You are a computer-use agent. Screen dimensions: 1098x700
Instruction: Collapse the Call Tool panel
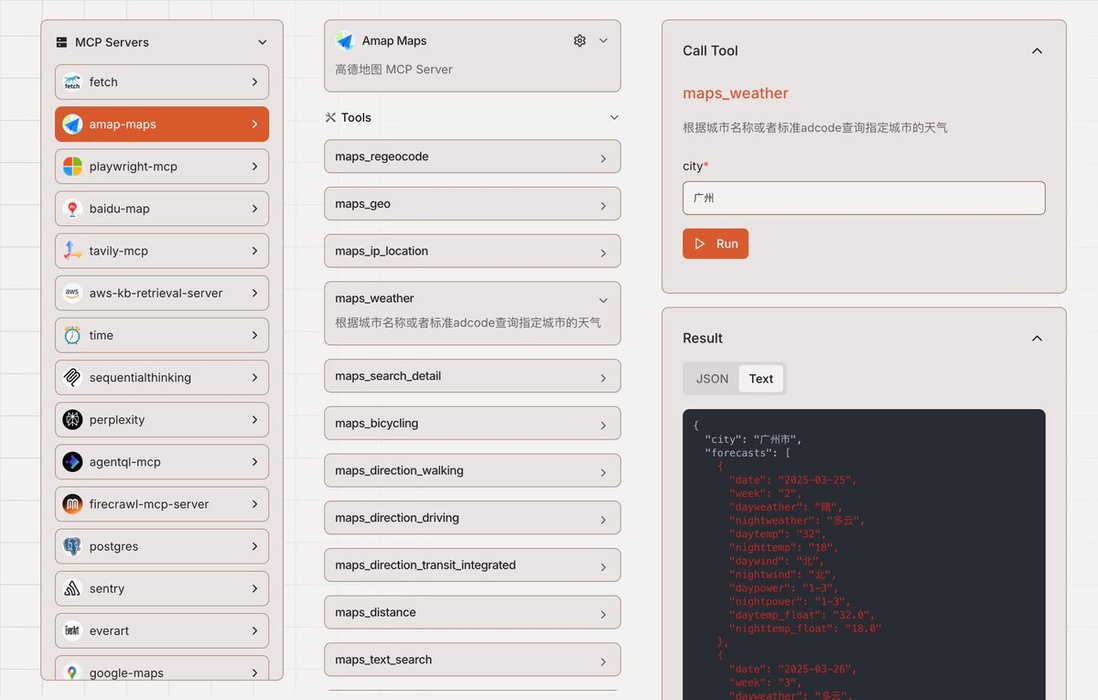tap(1036, 51)
